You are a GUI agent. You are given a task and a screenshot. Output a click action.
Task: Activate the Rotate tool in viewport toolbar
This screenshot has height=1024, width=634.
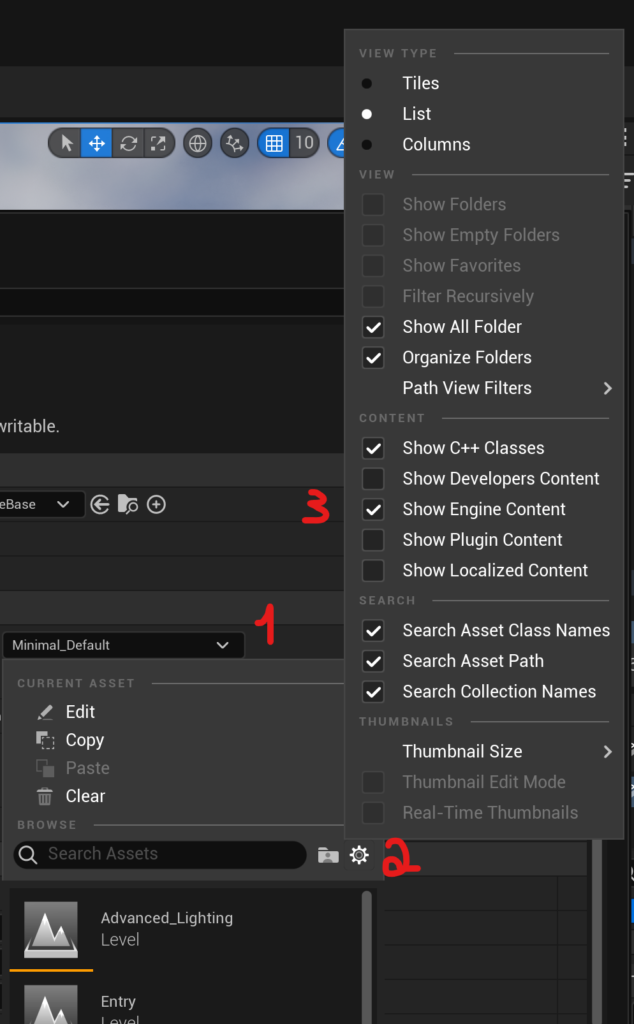click(128, 143)
